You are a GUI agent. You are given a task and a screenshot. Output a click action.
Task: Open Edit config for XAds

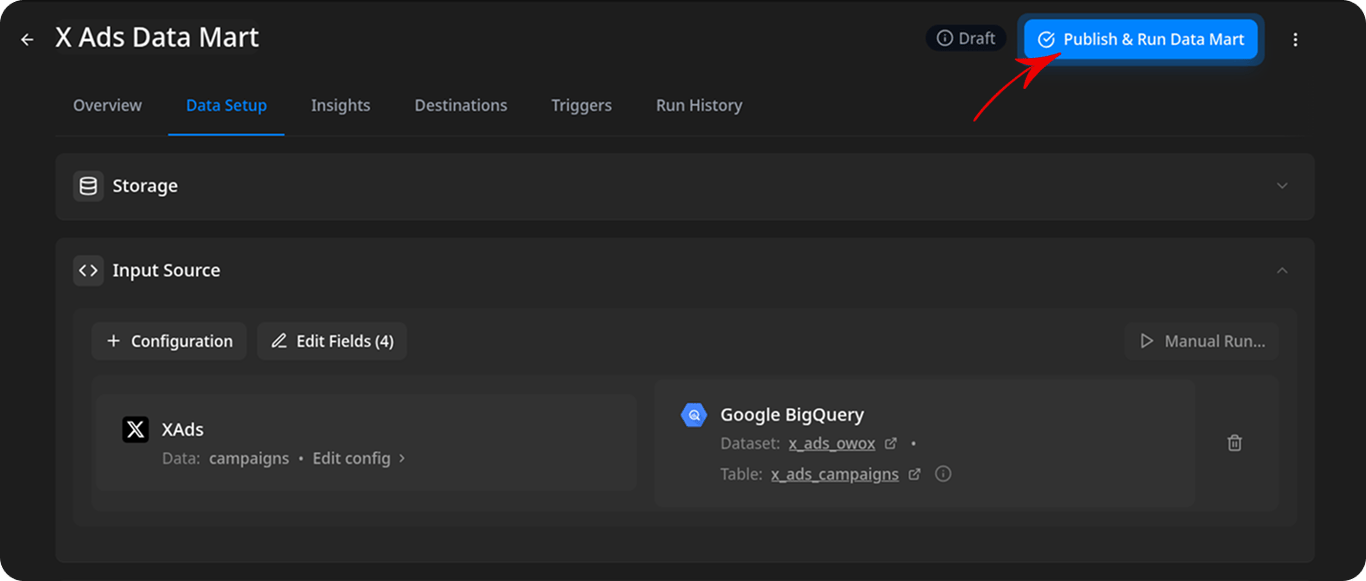point(359,458)
